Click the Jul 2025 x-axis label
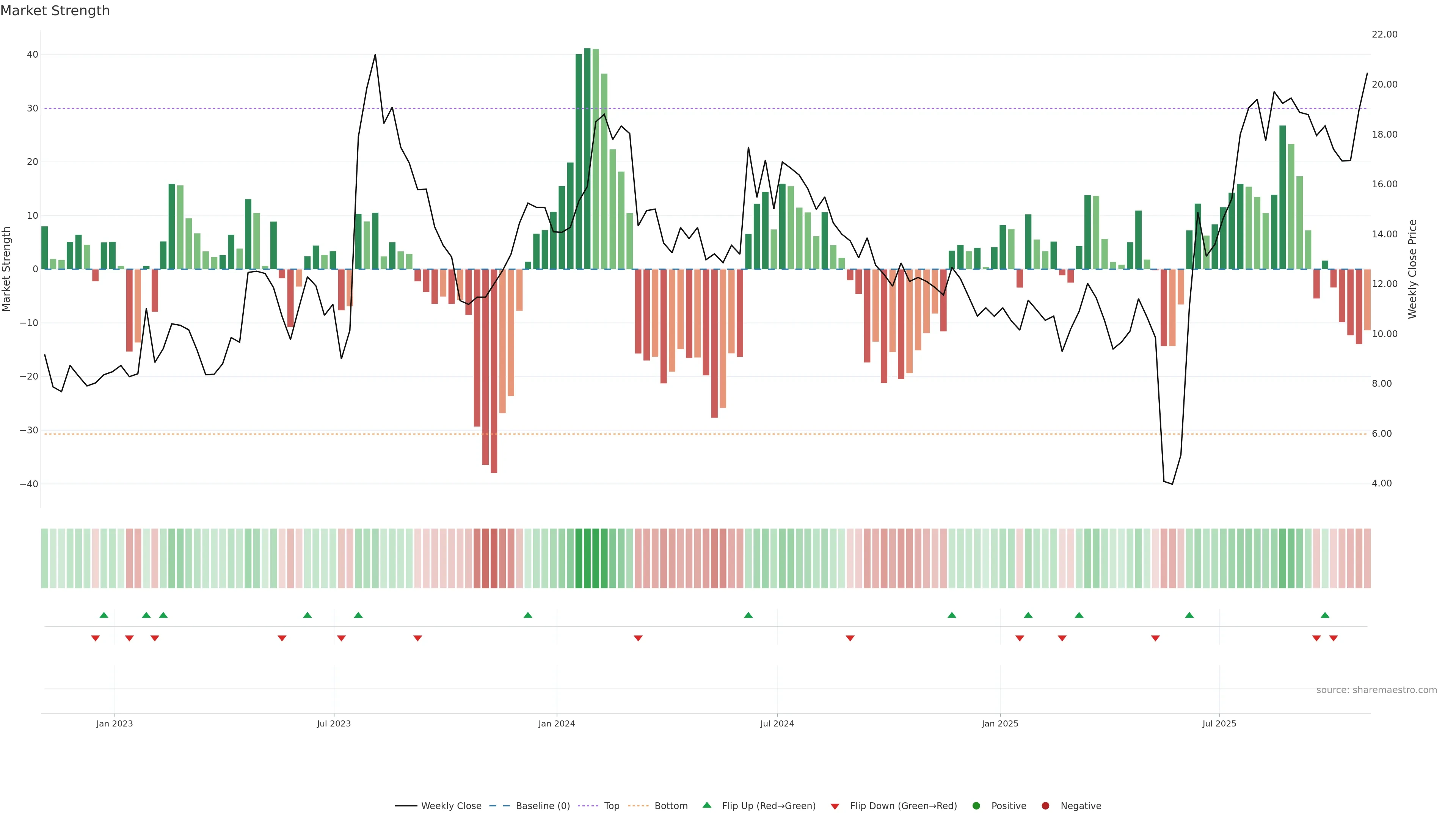 point(1219,723)
